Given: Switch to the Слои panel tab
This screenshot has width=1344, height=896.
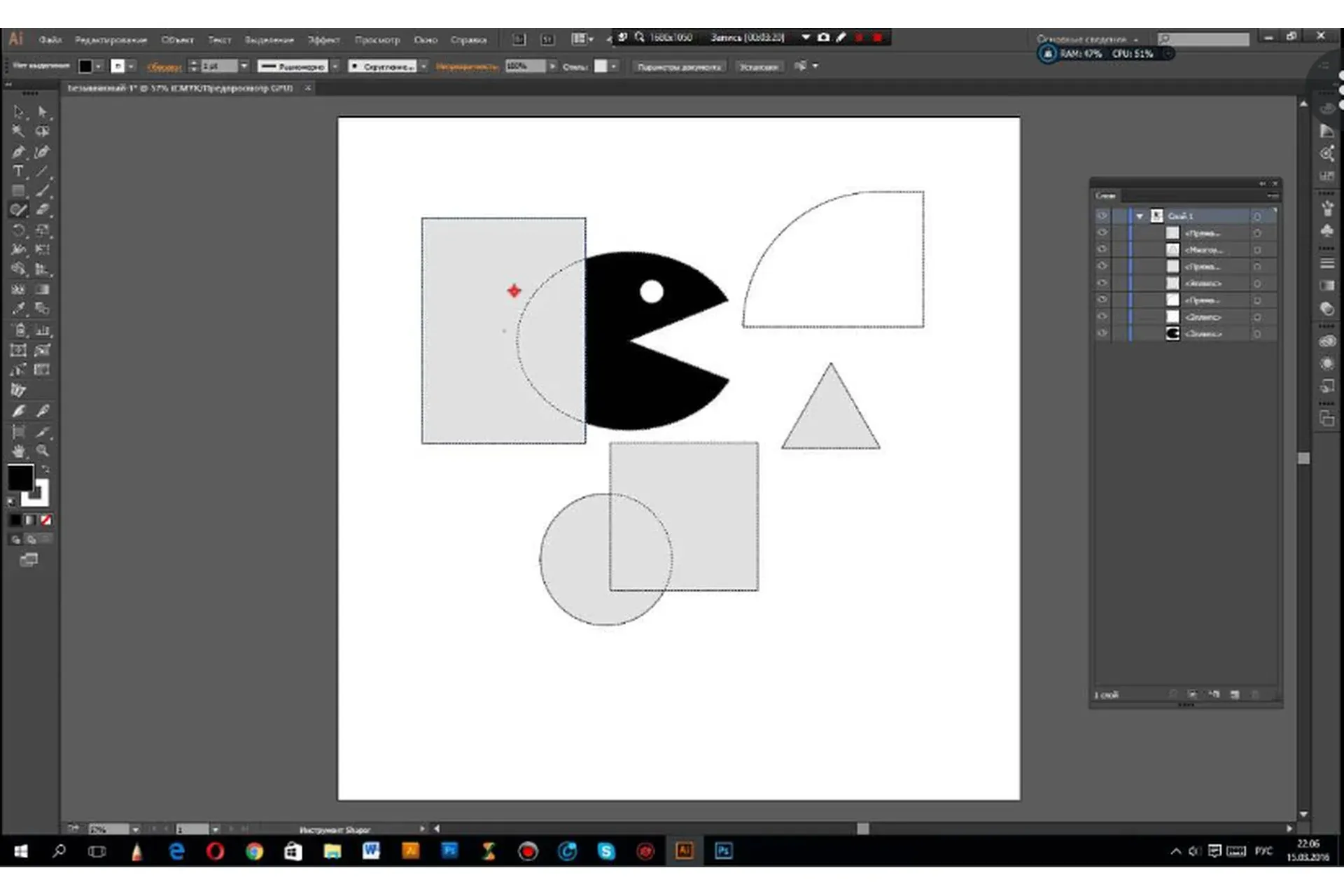Looking at the screenshot, I should pos(1105,196).
